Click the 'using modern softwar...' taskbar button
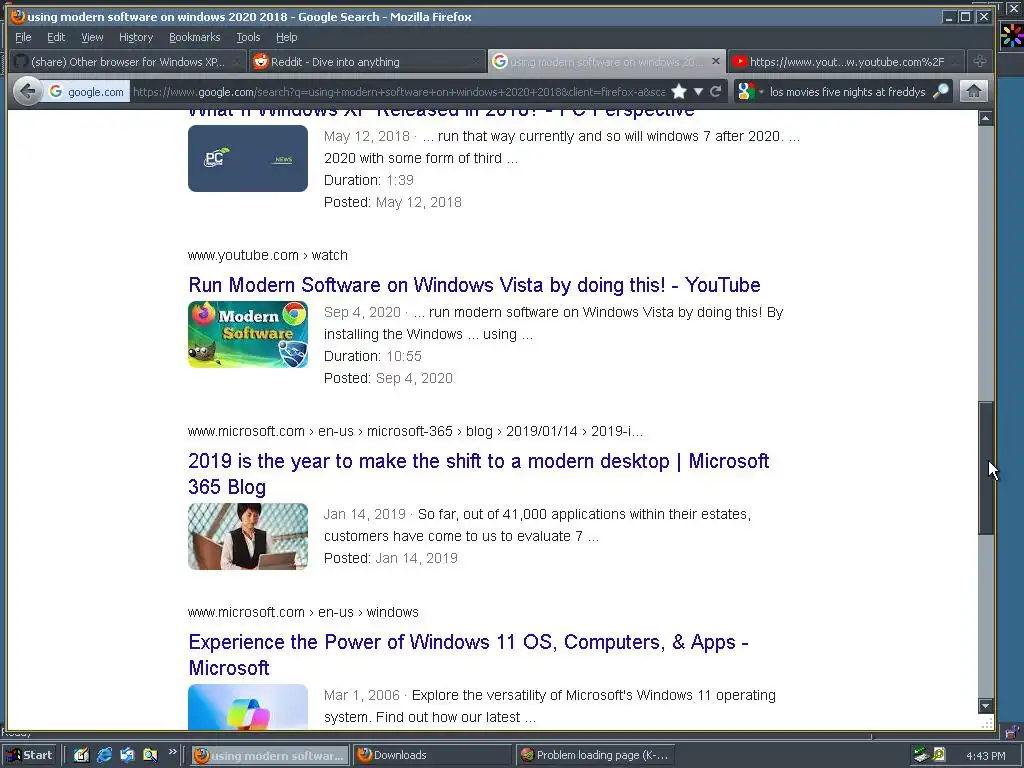The width and height of the screenshot is (1024, 768). click(x=270, y=755)
